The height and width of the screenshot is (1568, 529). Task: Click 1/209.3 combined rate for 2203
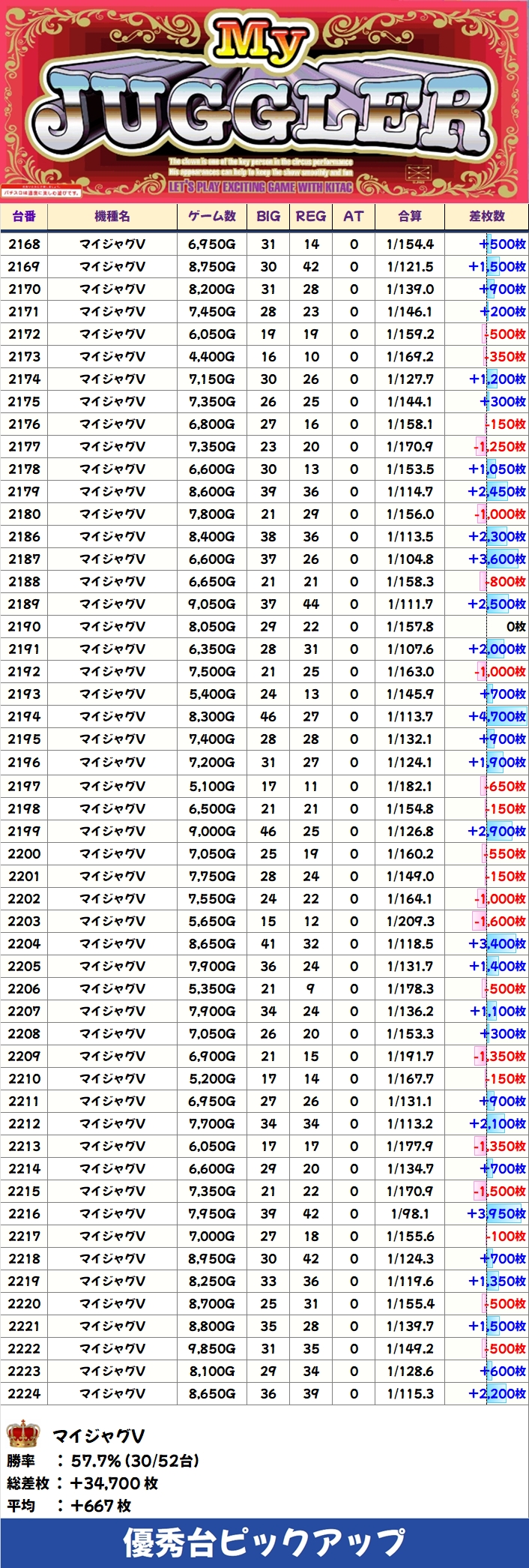410,921
